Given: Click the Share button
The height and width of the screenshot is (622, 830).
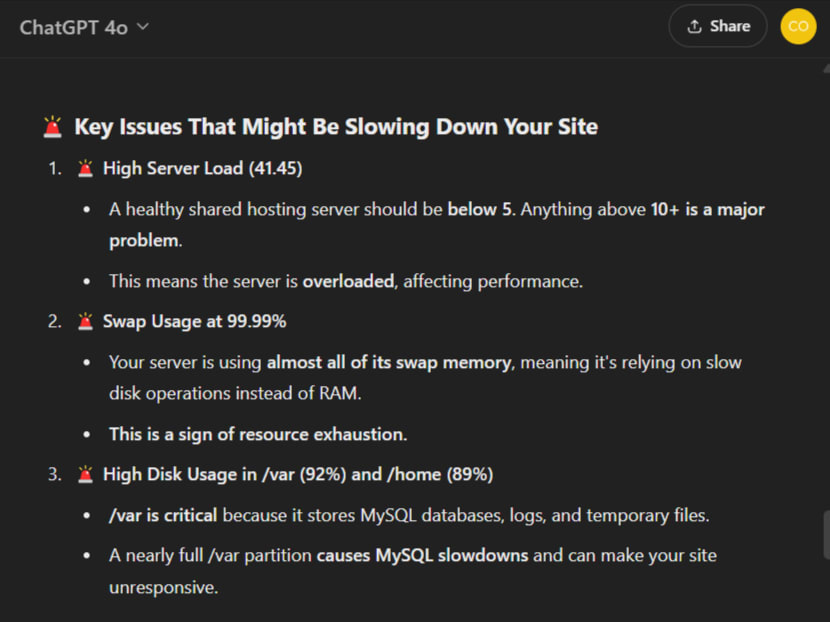Looking at the screenshot, I should click(x=718, y=26).
